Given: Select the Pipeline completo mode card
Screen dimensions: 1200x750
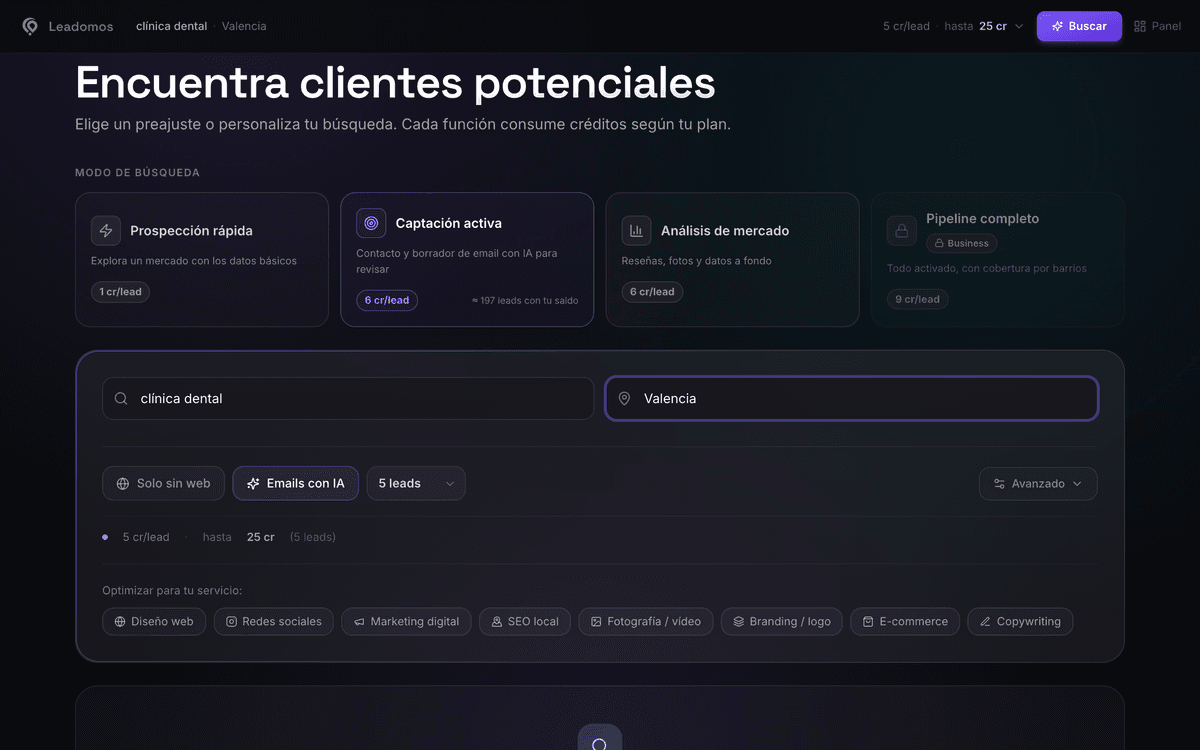Looking at the screenshot, I should click(998, 260).
